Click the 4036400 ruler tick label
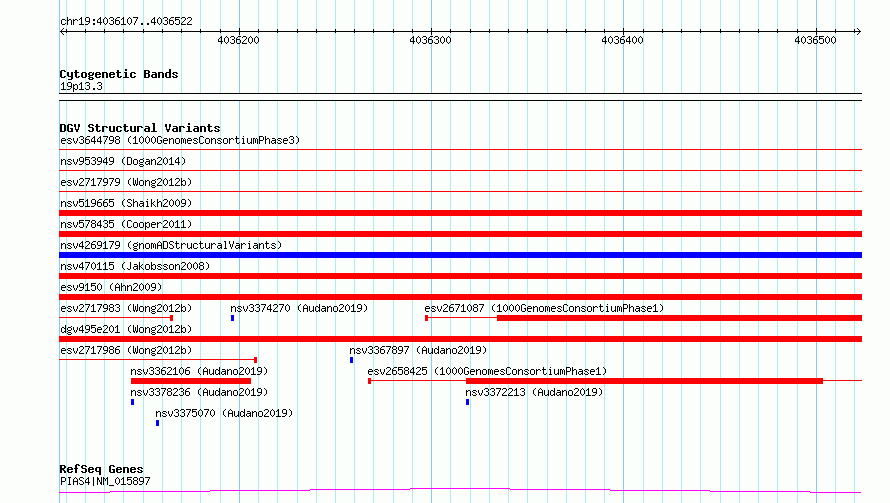Screen dimensions: 890x503 pos(623,40)
